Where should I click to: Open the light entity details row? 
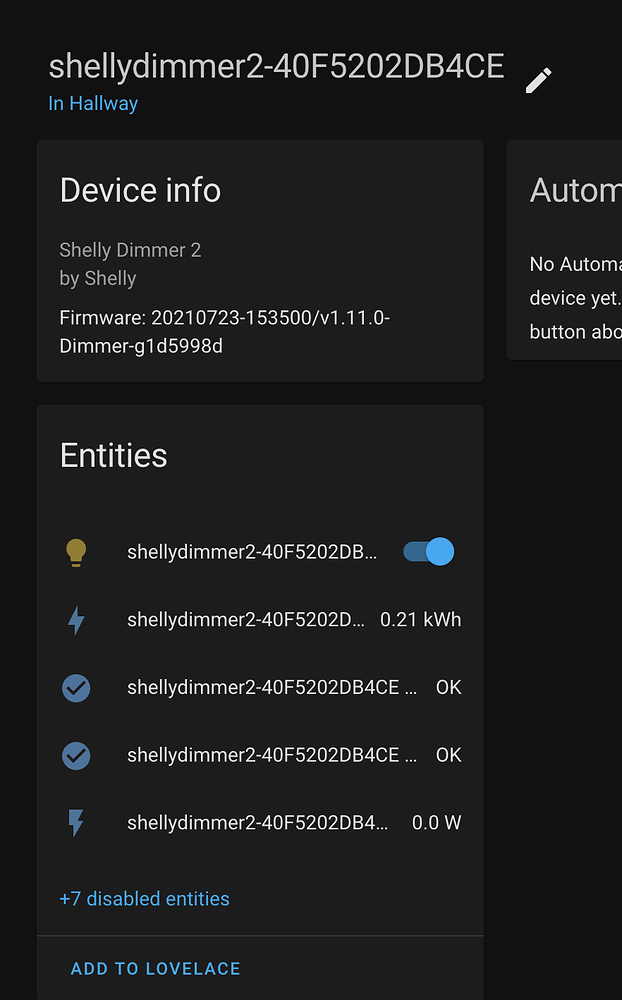(x=250, y=551)
